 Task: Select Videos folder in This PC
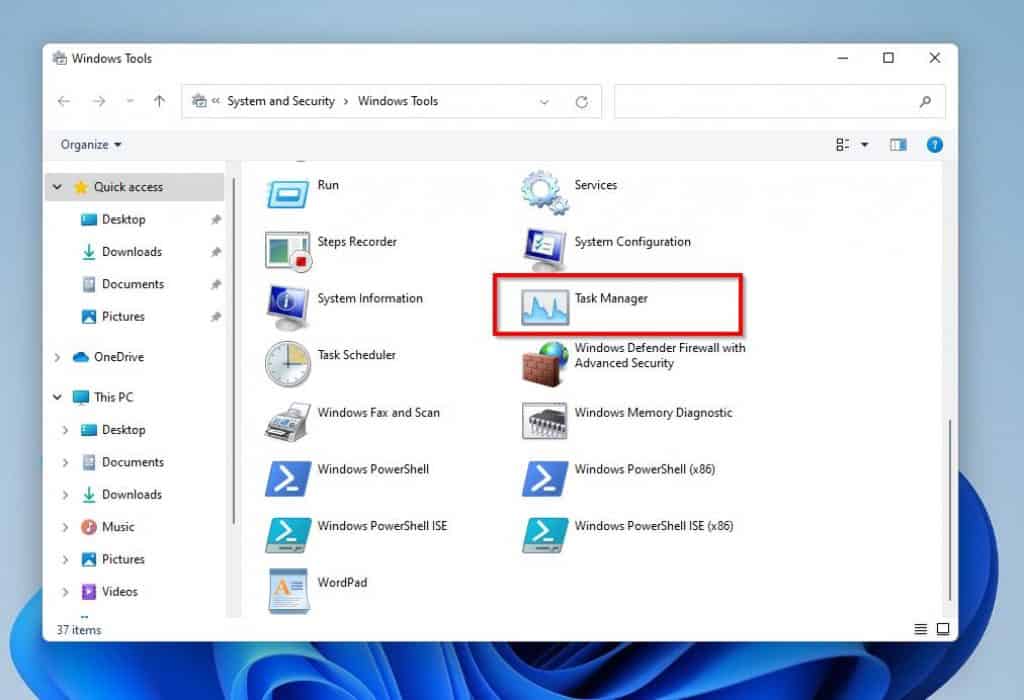pyautogui.click(x=110, y=592)
